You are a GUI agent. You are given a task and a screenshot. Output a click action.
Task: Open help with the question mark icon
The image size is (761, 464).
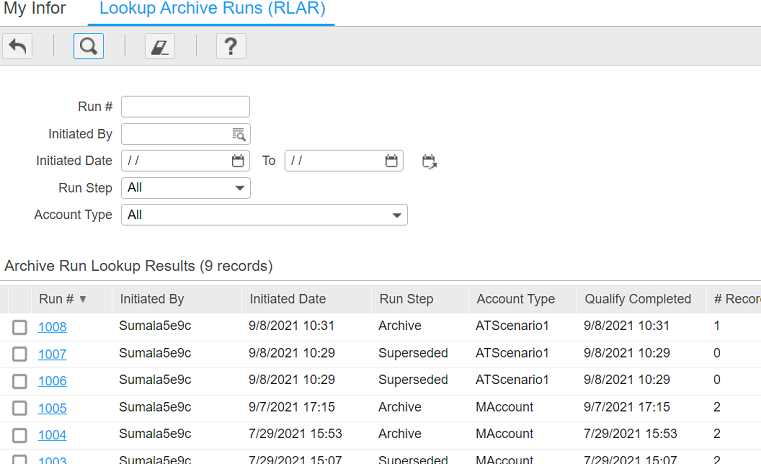point(231,46)
